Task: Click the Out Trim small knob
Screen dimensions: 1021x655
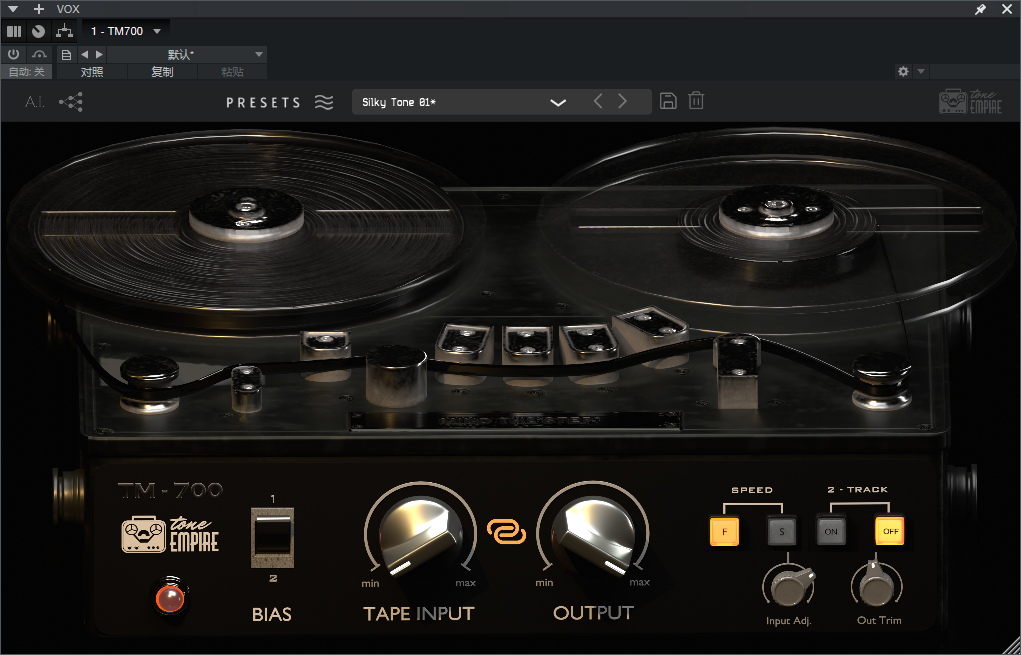Action: tap(878, 585)
